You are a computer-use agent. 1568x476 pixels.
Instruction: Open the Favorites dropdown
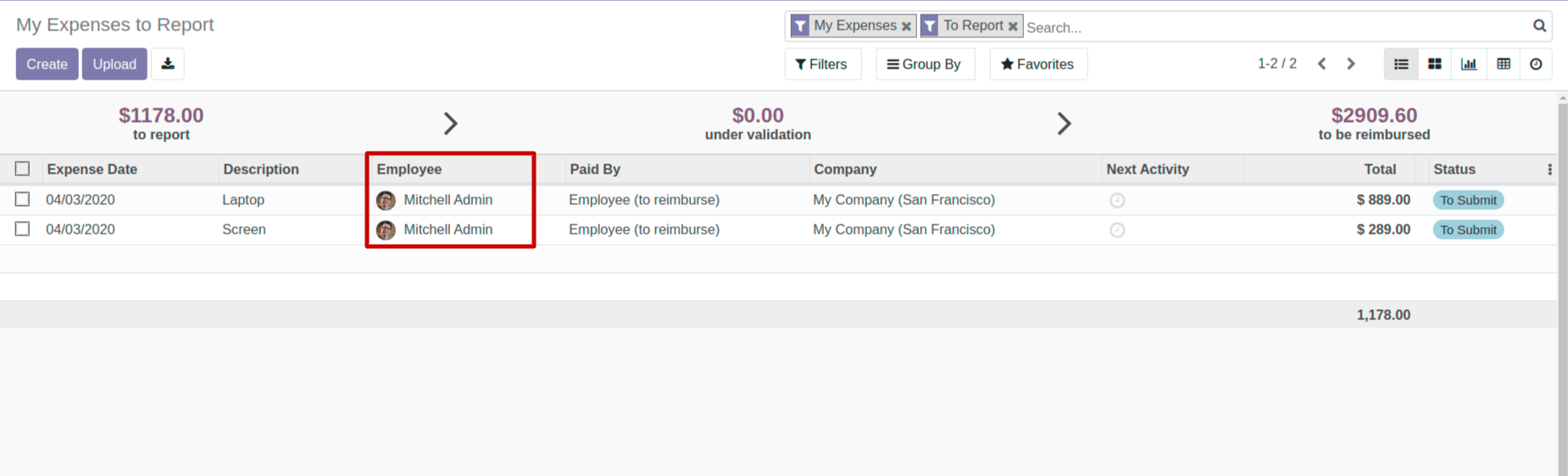pyautogui.click(x=1037, y=64)
